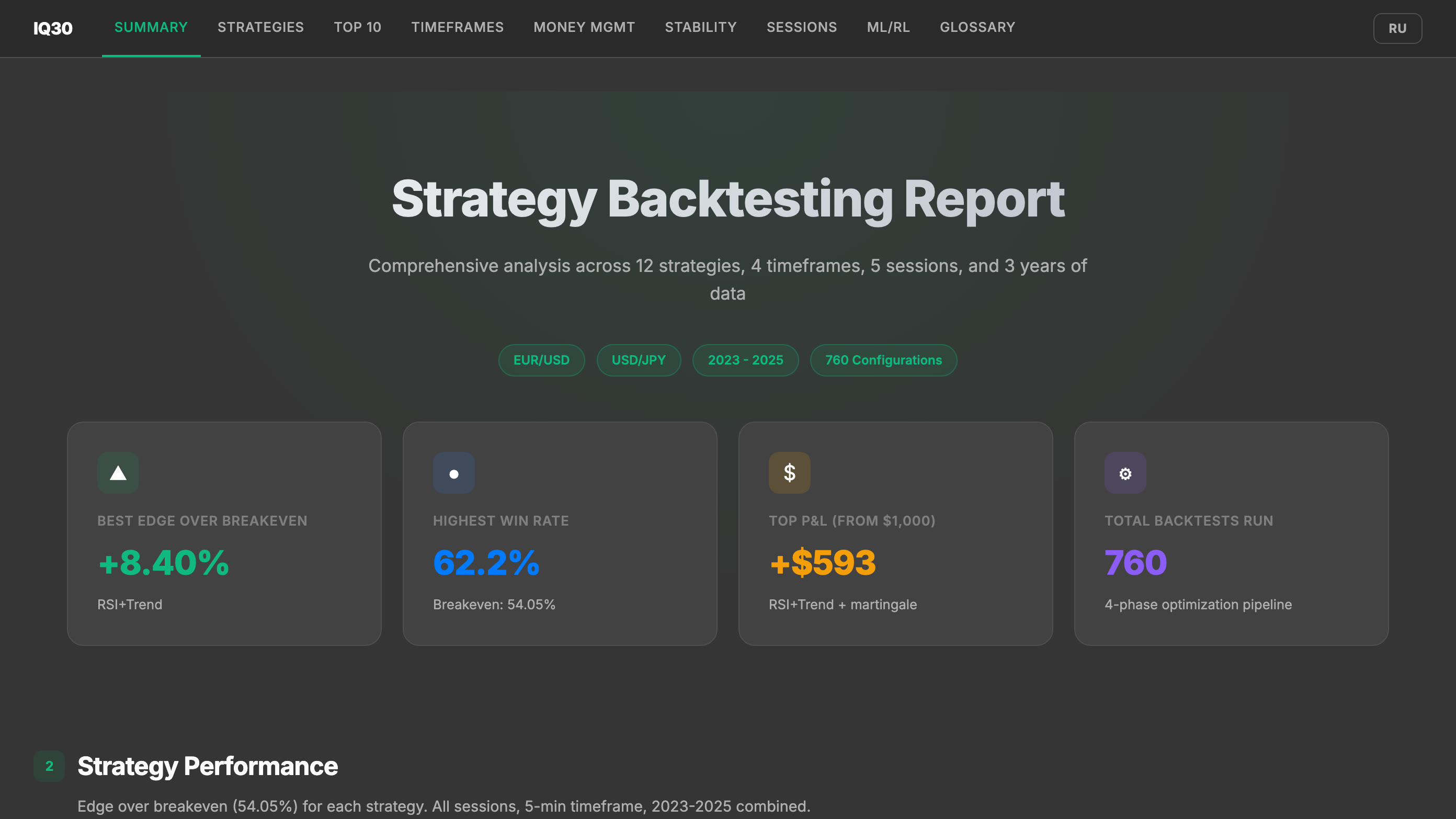1456x819 pixels.
Task: Select the 760 backtests value
Action: [1135, 562]
